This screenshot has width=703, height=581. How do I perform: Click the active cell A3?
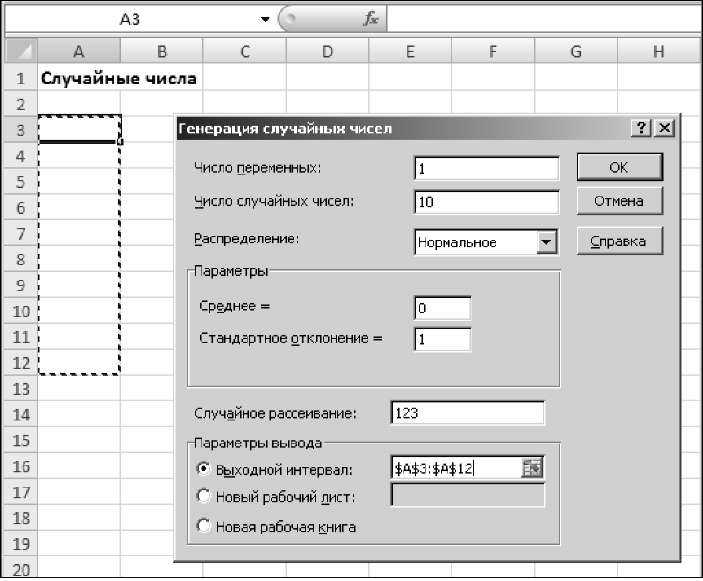79,130
